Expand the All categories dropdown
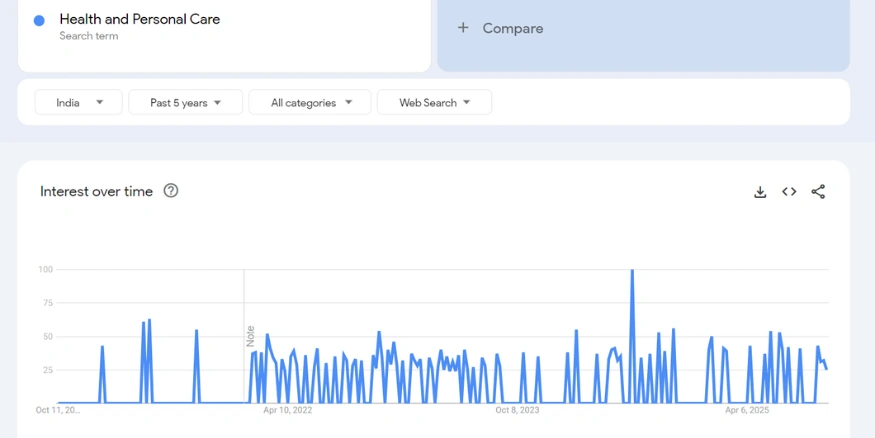Viewport: 875px width, 438px height. [x=310, y=102]
